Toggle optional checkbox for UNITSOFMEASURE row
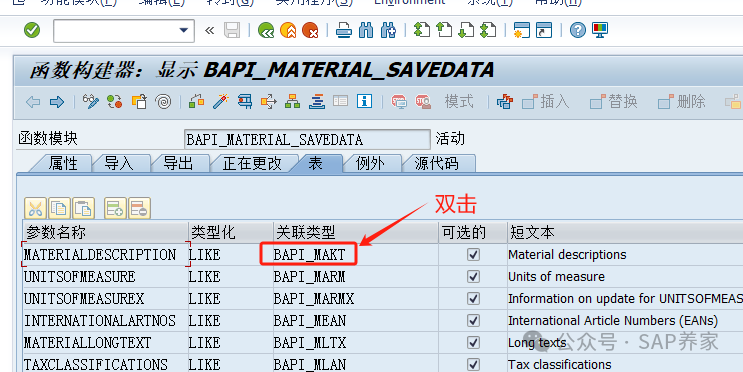 coord(473,277)
